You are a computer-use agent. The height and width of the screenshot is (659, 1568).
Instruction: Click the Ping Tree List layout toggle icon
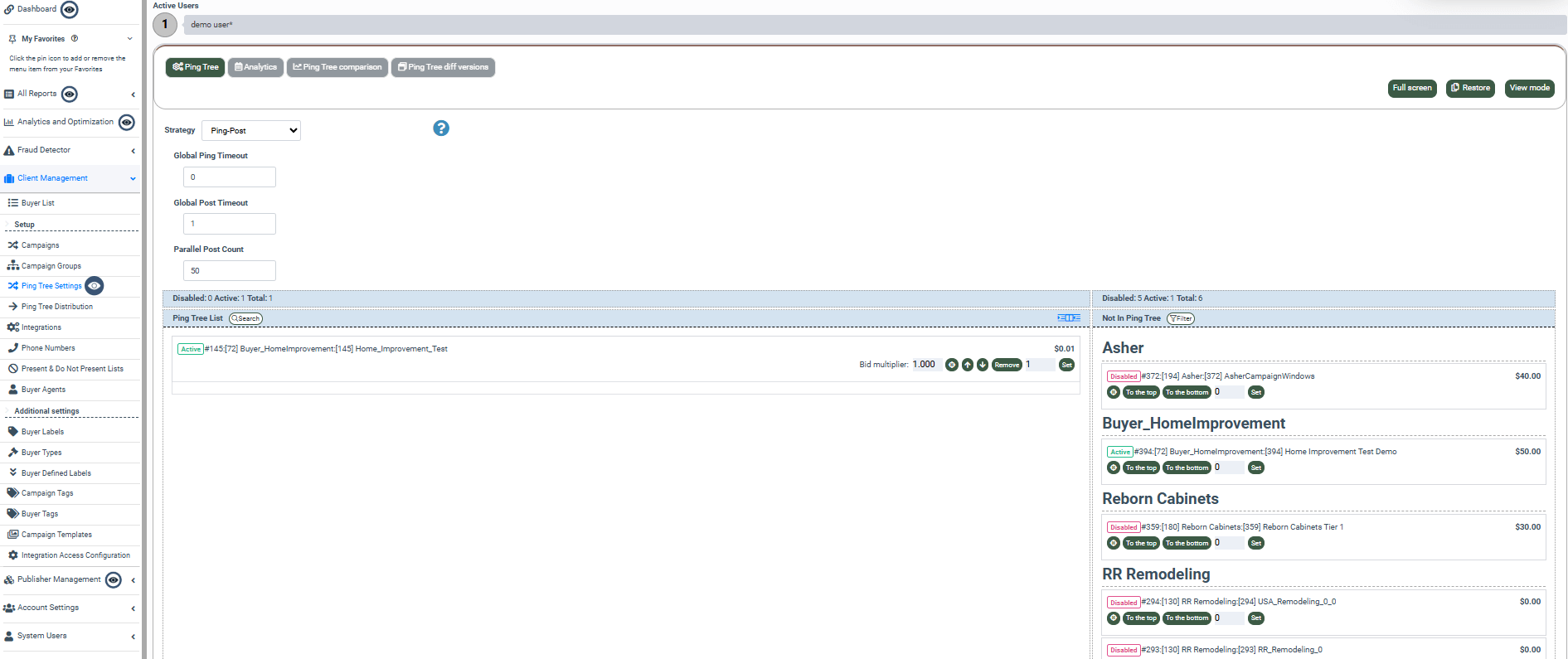[1069, 318]
